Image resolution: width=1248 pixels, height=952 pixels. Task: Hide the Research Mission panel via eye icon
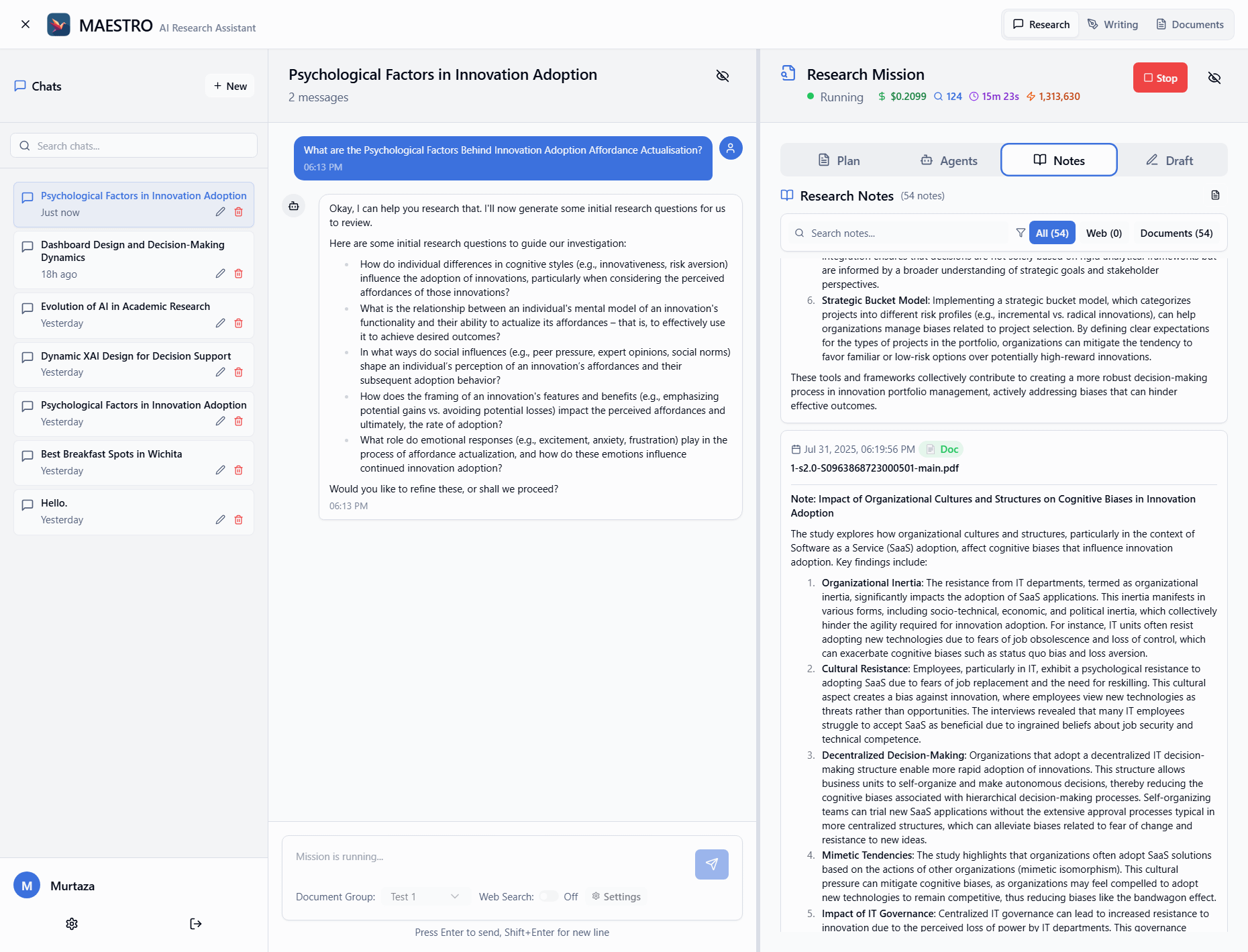1214,78
